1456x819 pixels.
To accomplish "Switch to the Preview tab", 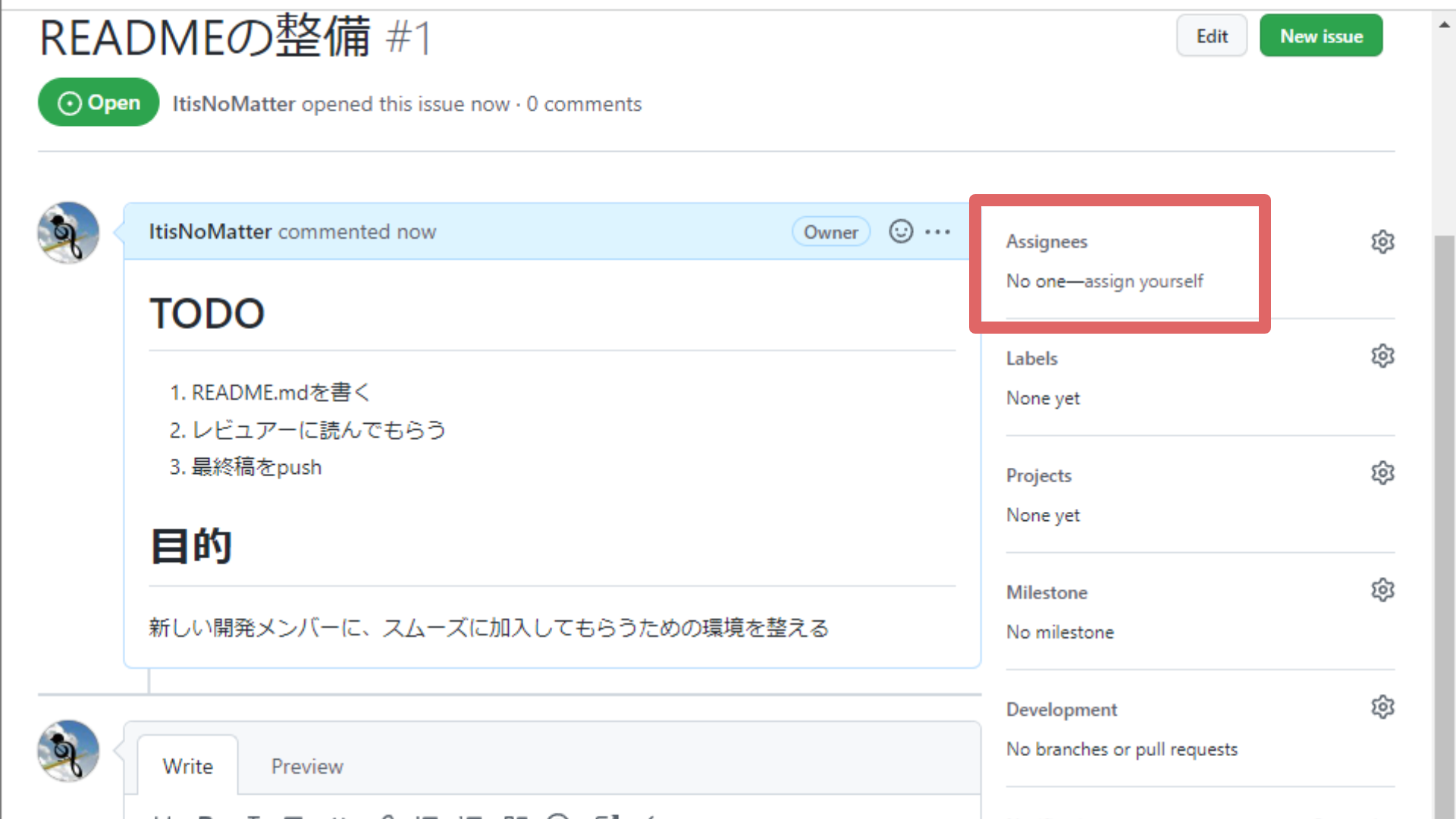I will click(x=306, y=766).
